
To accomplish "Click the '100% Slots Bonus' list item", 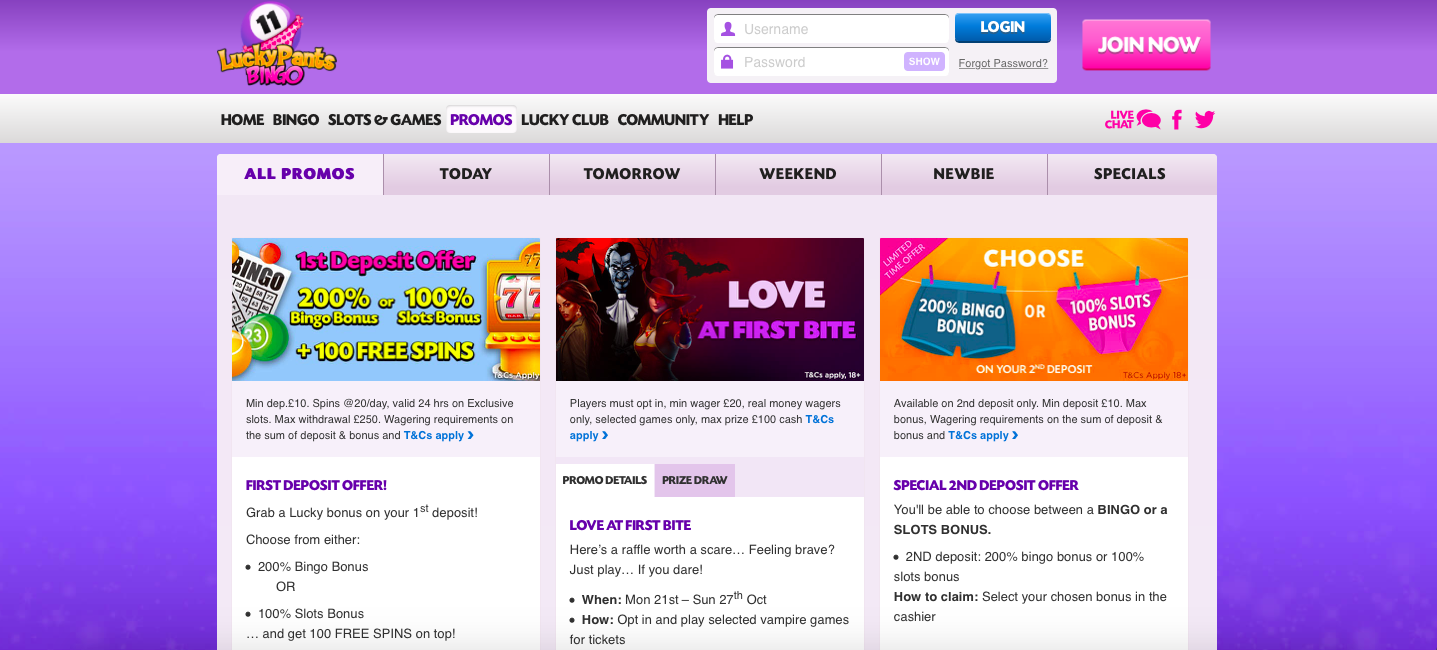I will click(311, 614).
